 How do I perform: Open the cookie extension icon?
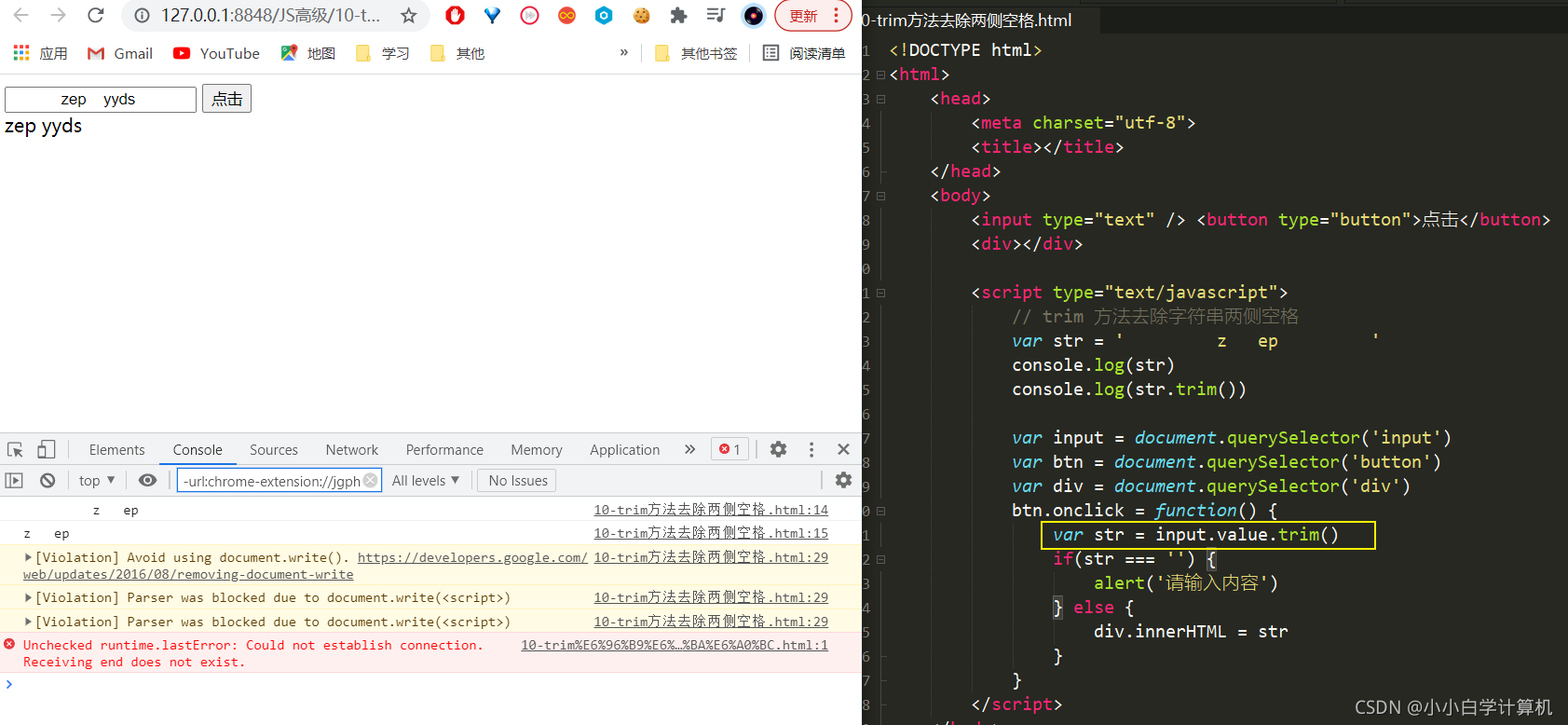click(x=641, y=15)
